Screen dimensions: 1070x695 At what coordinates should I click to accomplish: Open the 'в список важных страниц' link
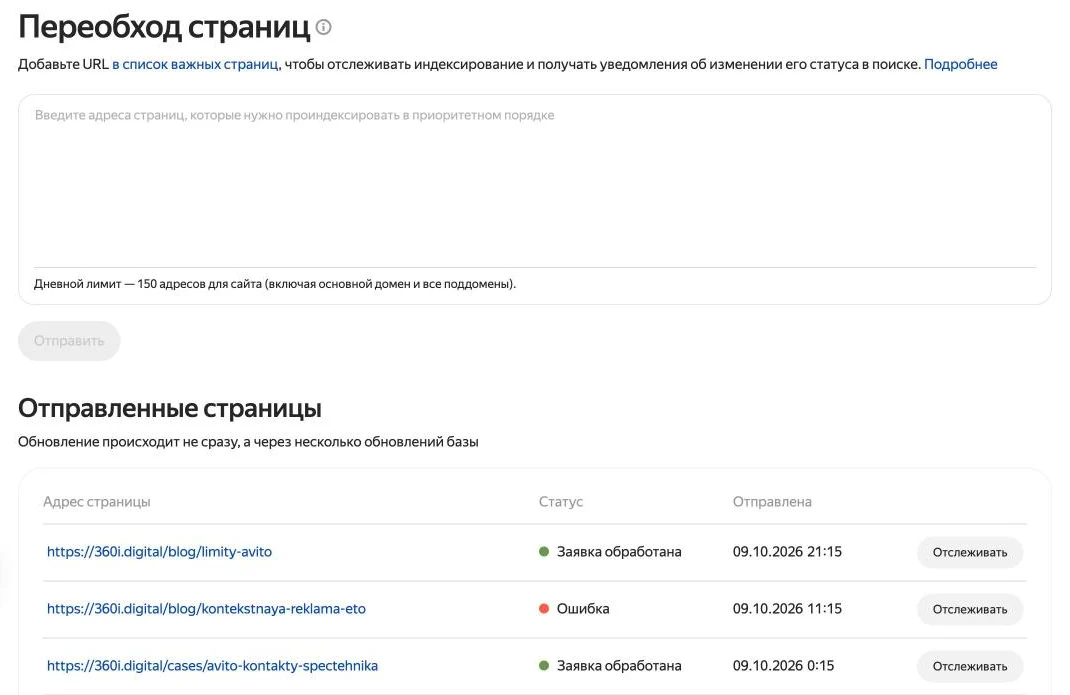[x=195, y=64]
